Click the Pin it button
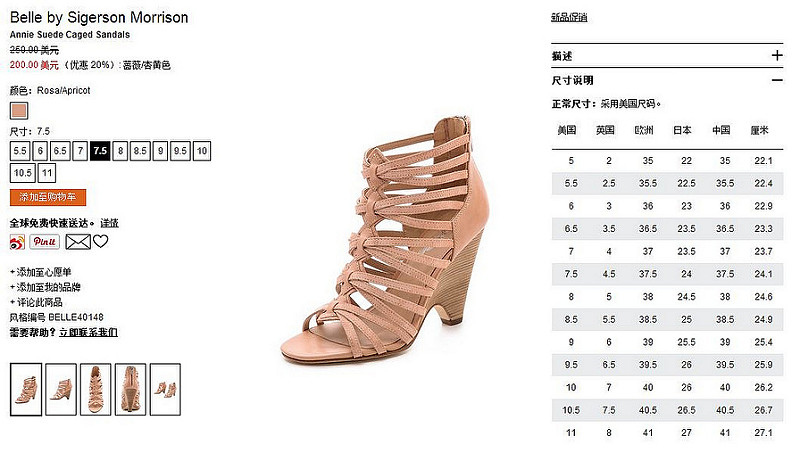Viewport: 800px width, 453px height. 44,242
